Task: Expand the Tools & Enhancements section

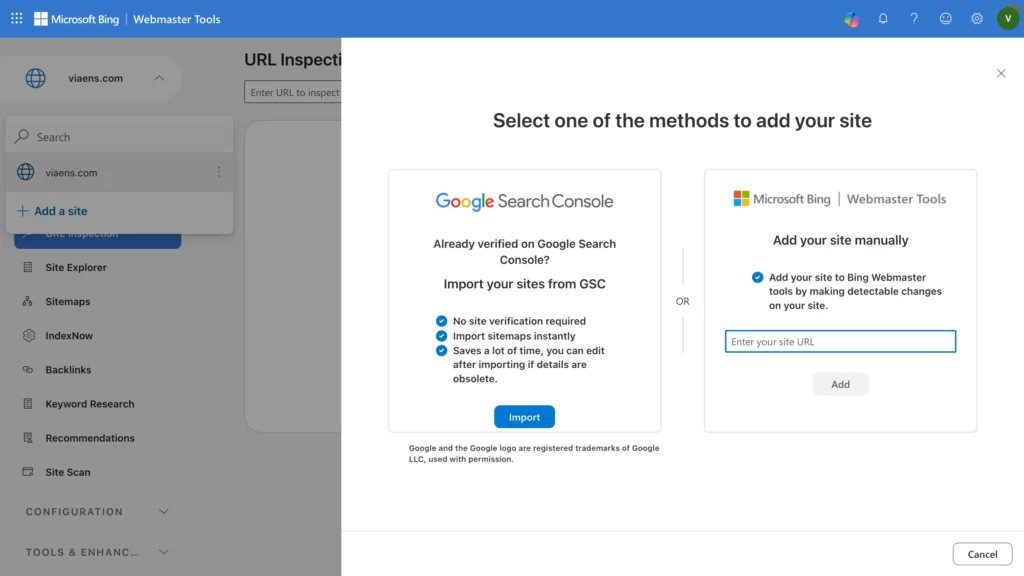Action: (x=97, y=552)
